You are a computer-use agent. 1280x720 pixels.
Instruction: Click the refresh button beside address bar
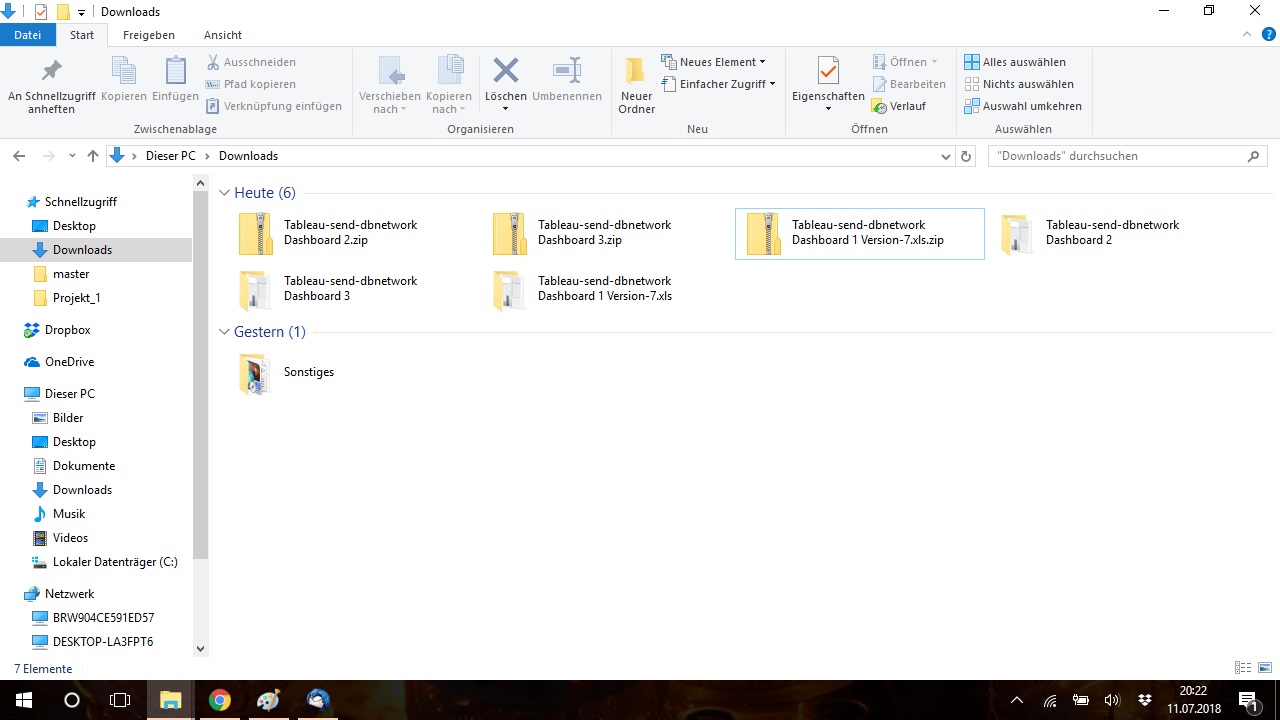(966, 156)
